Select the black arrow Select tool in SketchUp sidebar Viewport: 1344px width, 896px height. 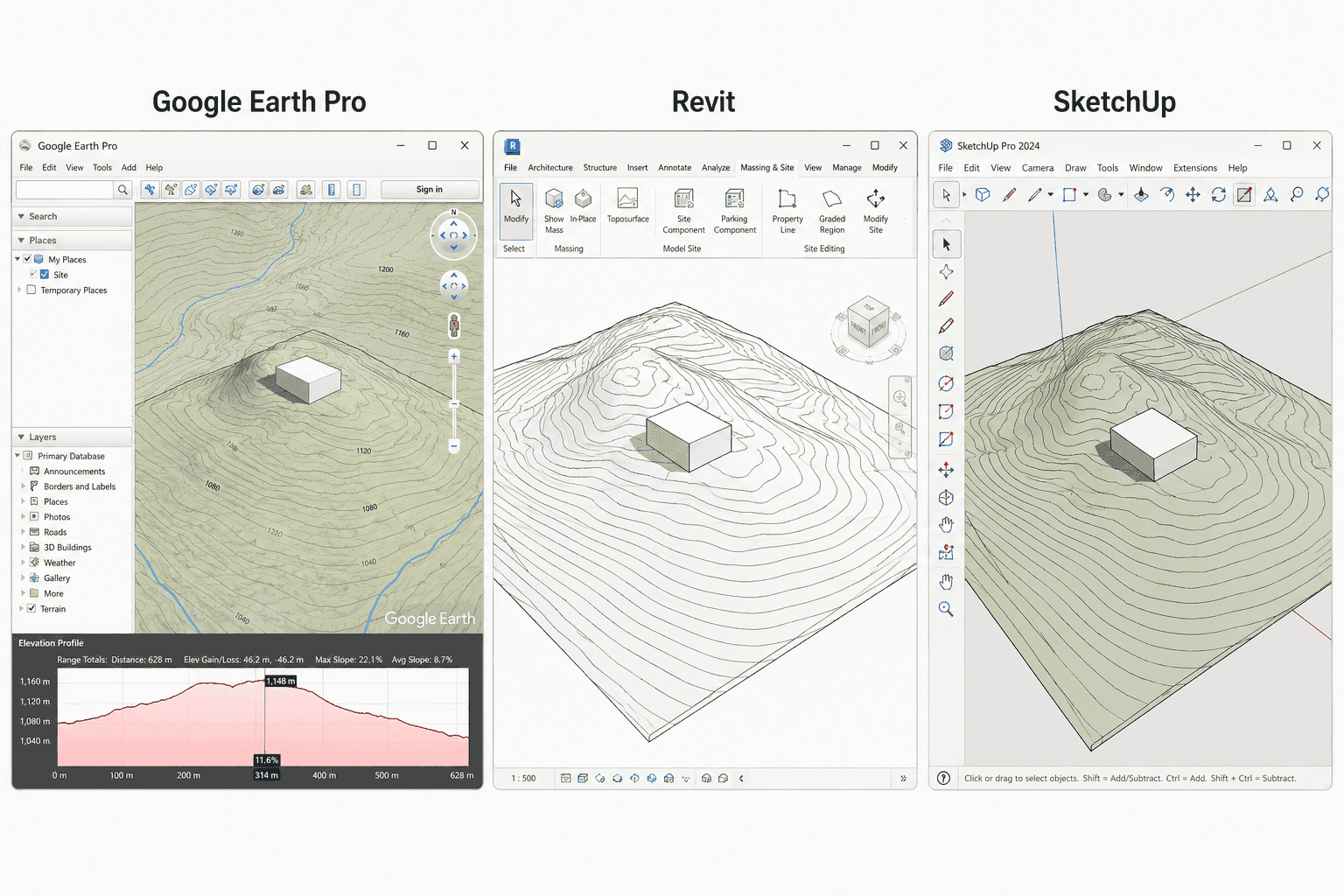[946, 244]
